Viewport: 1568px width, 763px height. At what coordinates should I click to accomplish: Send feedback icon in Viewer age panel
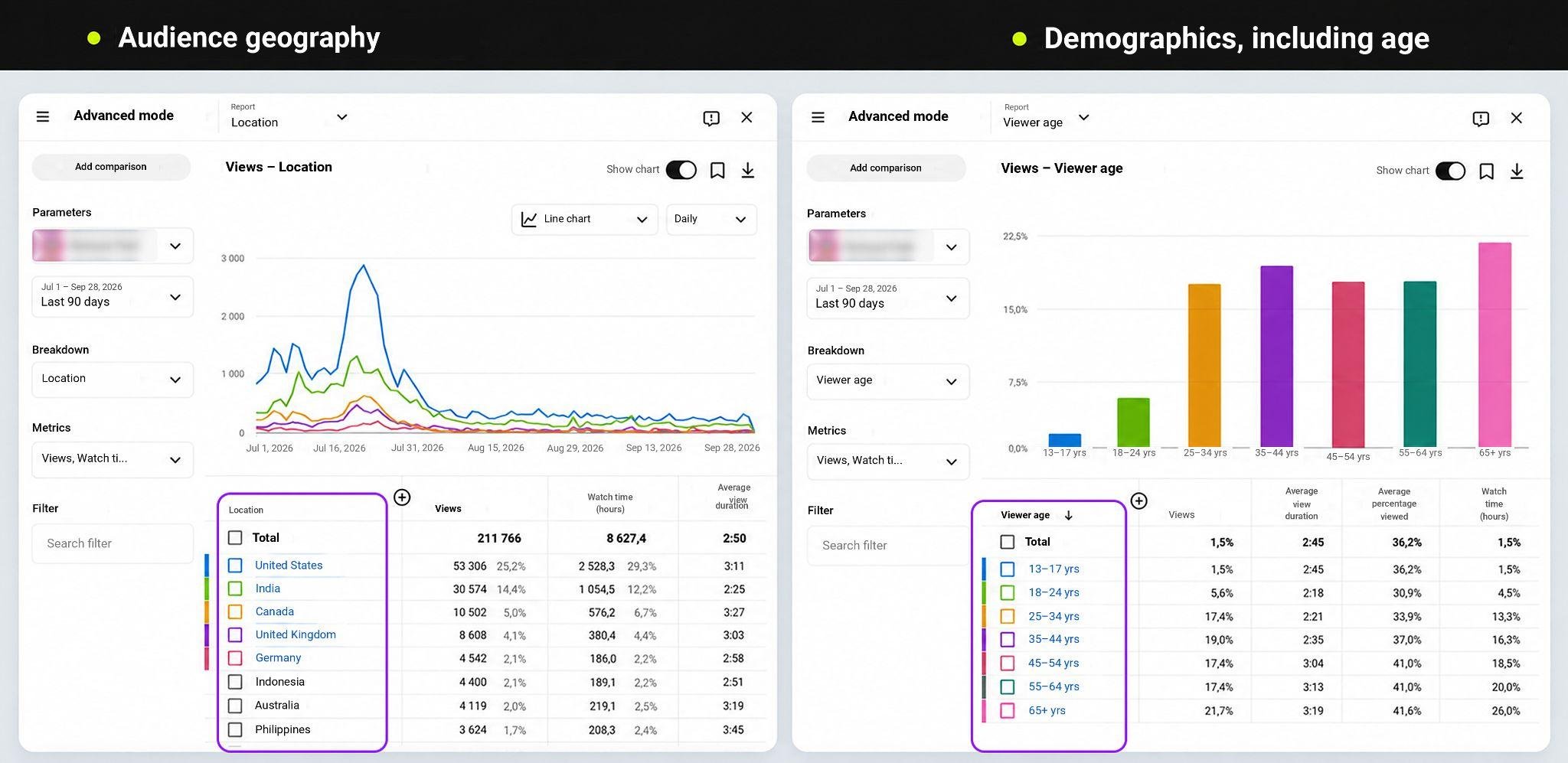click(1481, 119)
